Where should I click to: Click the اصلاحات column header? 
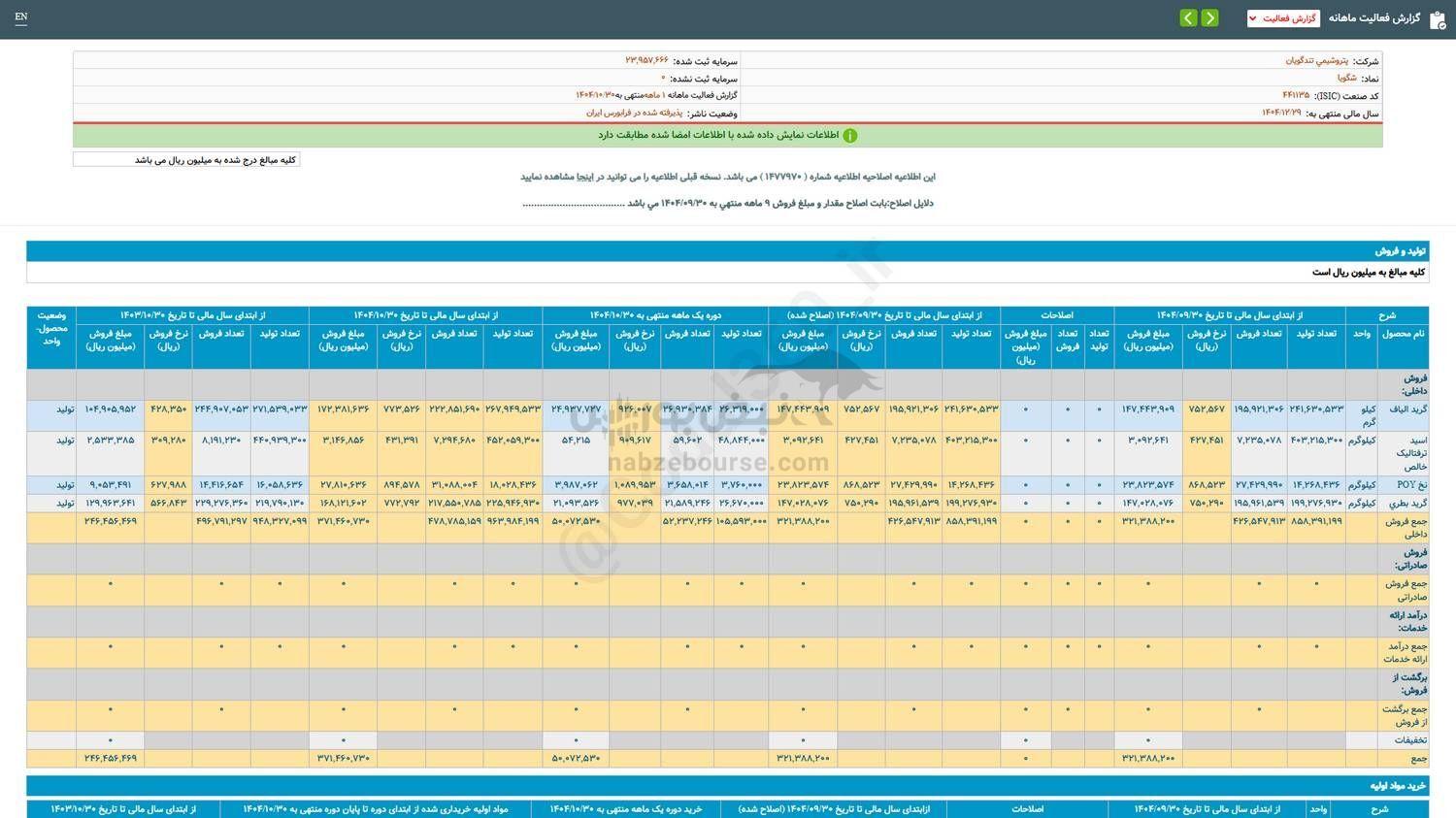1056,314
